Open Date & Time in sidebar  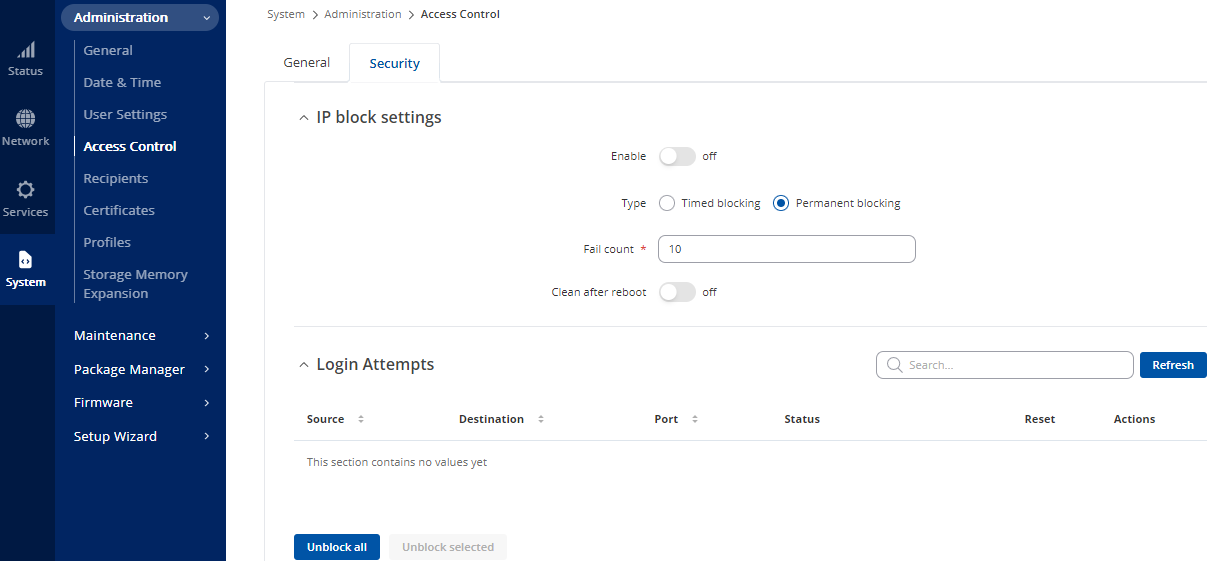(122, 82)
